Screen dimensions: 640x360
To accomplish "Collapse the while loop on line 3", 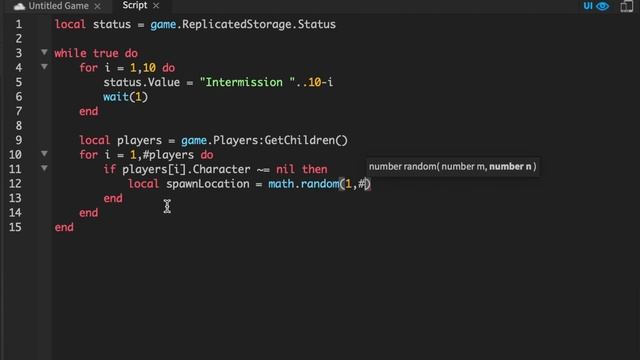I will (x=44, y=52).
